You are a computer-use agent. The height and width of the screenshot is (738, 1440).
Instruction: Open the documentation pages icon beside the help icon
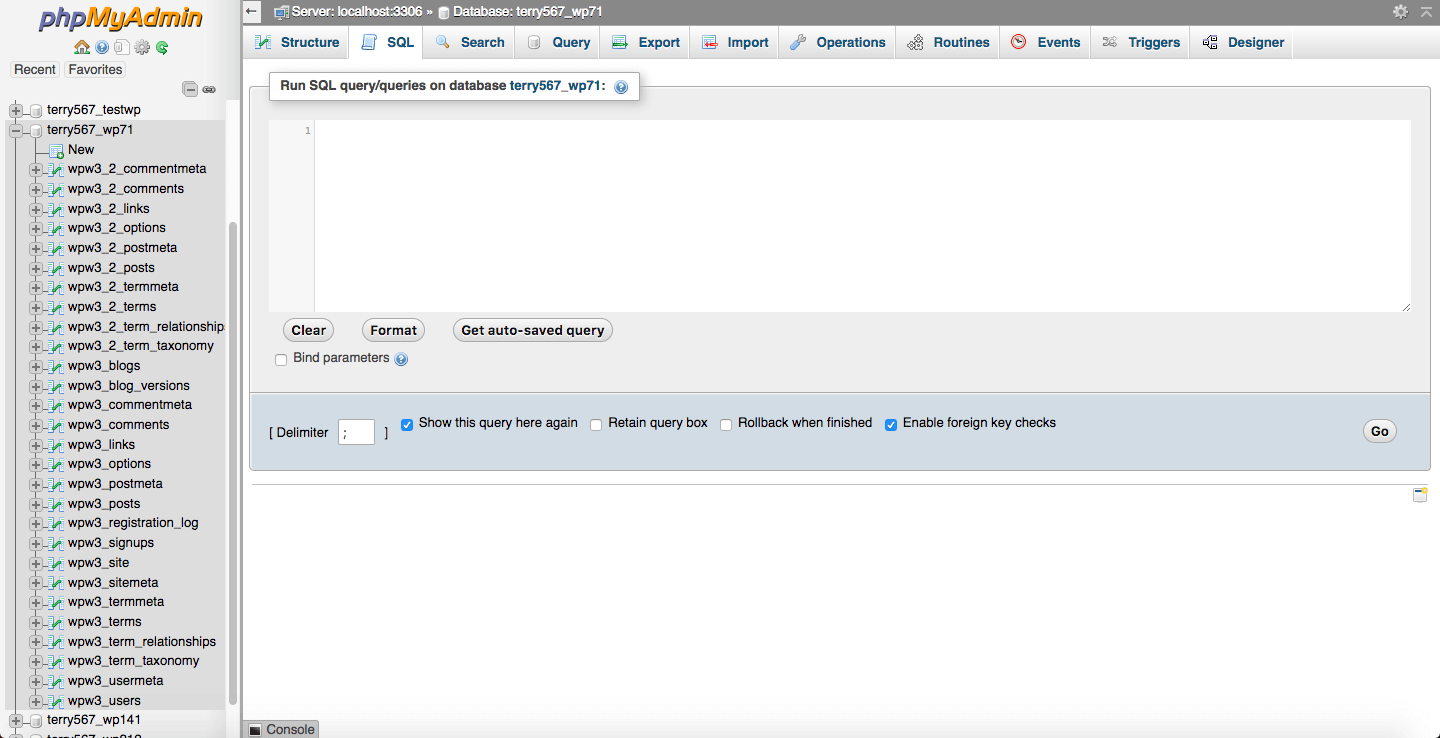click(121, 47)
